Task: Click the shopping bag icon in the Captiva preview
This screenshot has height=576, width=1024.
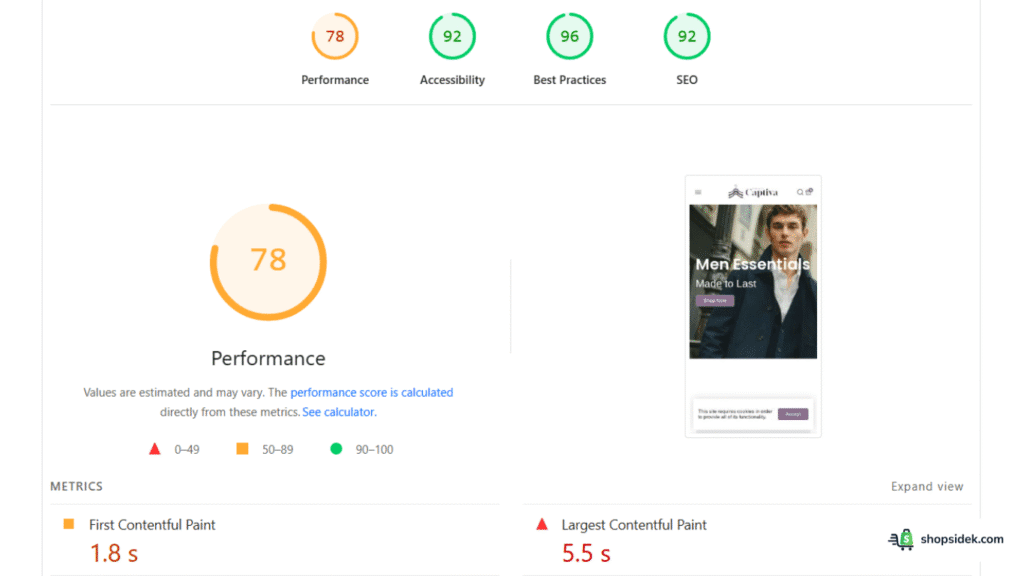Action: (x=810, y=192)
